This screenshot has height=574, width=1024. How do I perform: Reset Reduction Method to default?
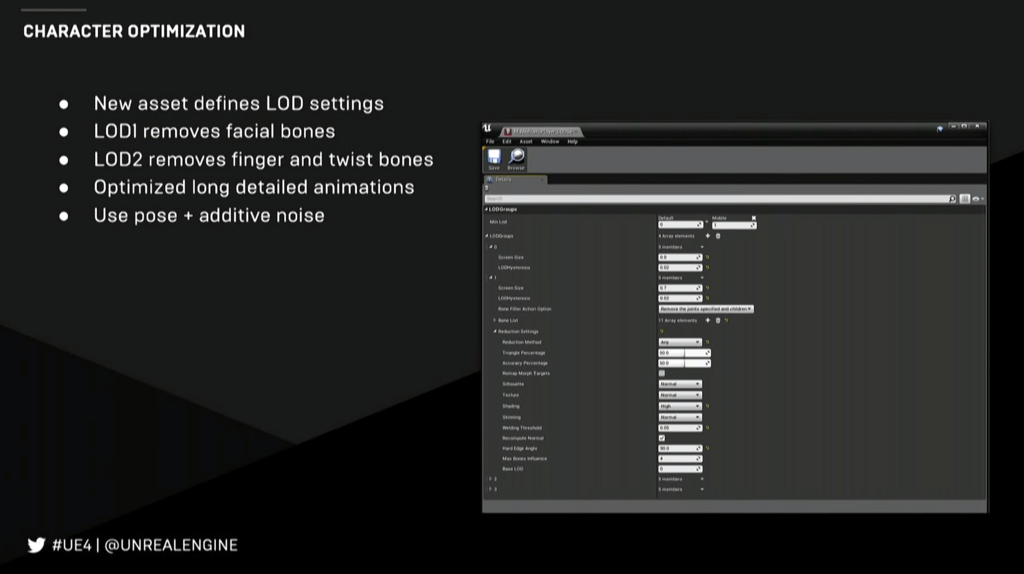coord(707,342)
